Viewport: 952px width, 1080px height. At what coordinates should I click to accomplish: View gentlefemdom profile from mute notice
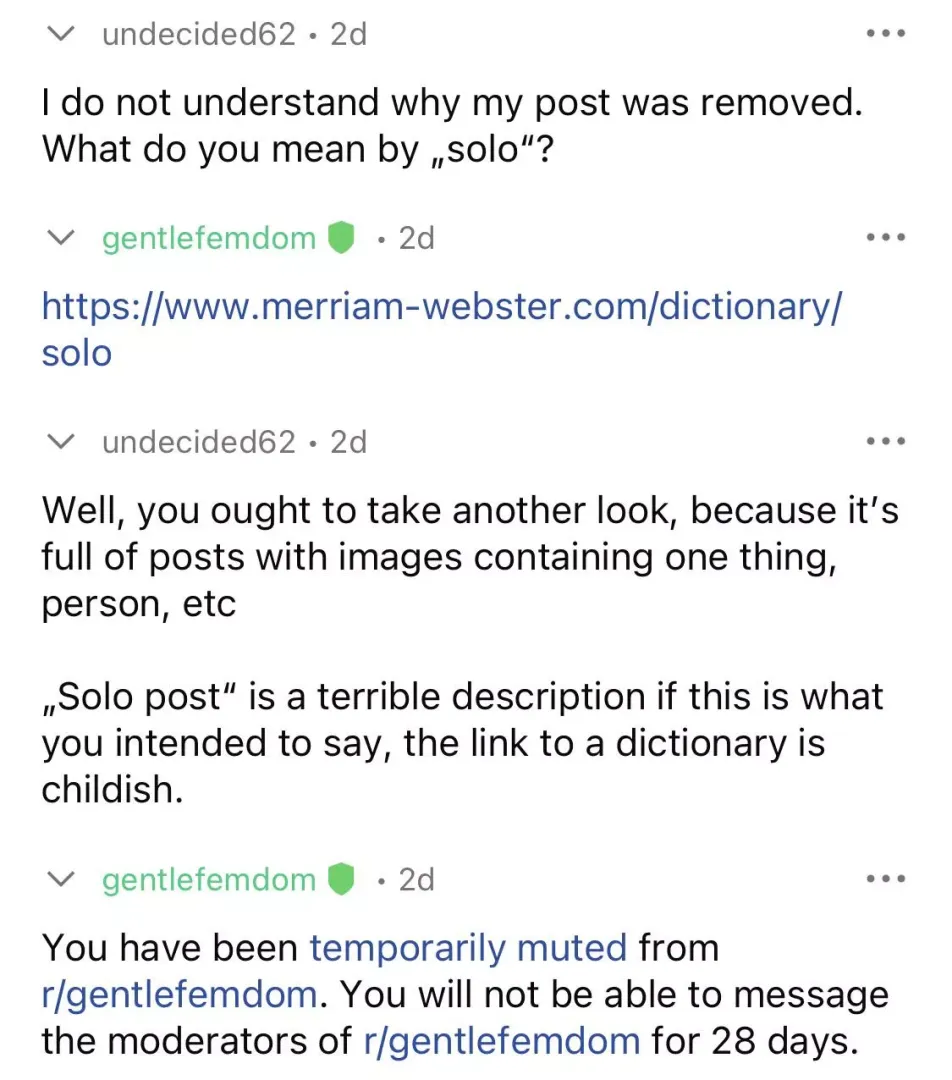point(209,880)
